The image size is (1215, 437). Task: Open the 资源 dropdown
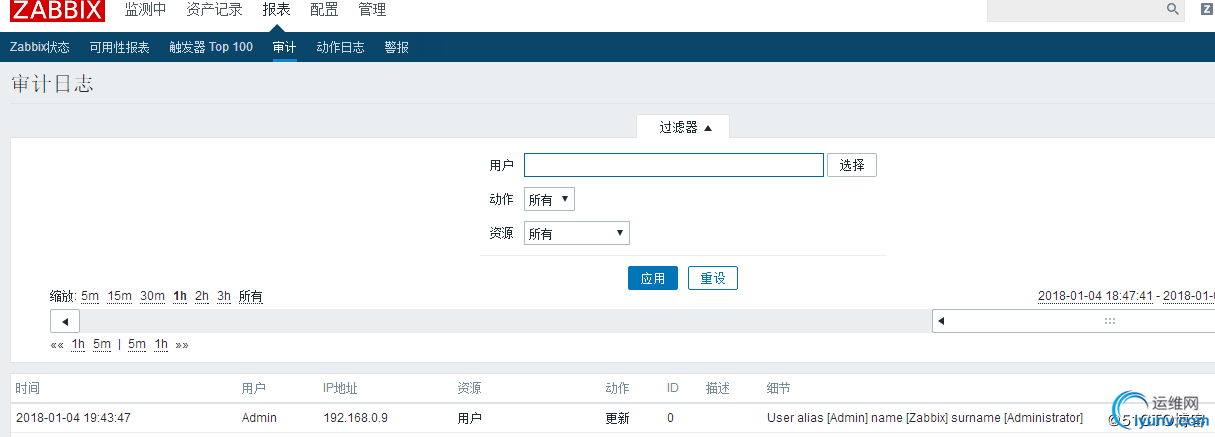click(576, 233)
